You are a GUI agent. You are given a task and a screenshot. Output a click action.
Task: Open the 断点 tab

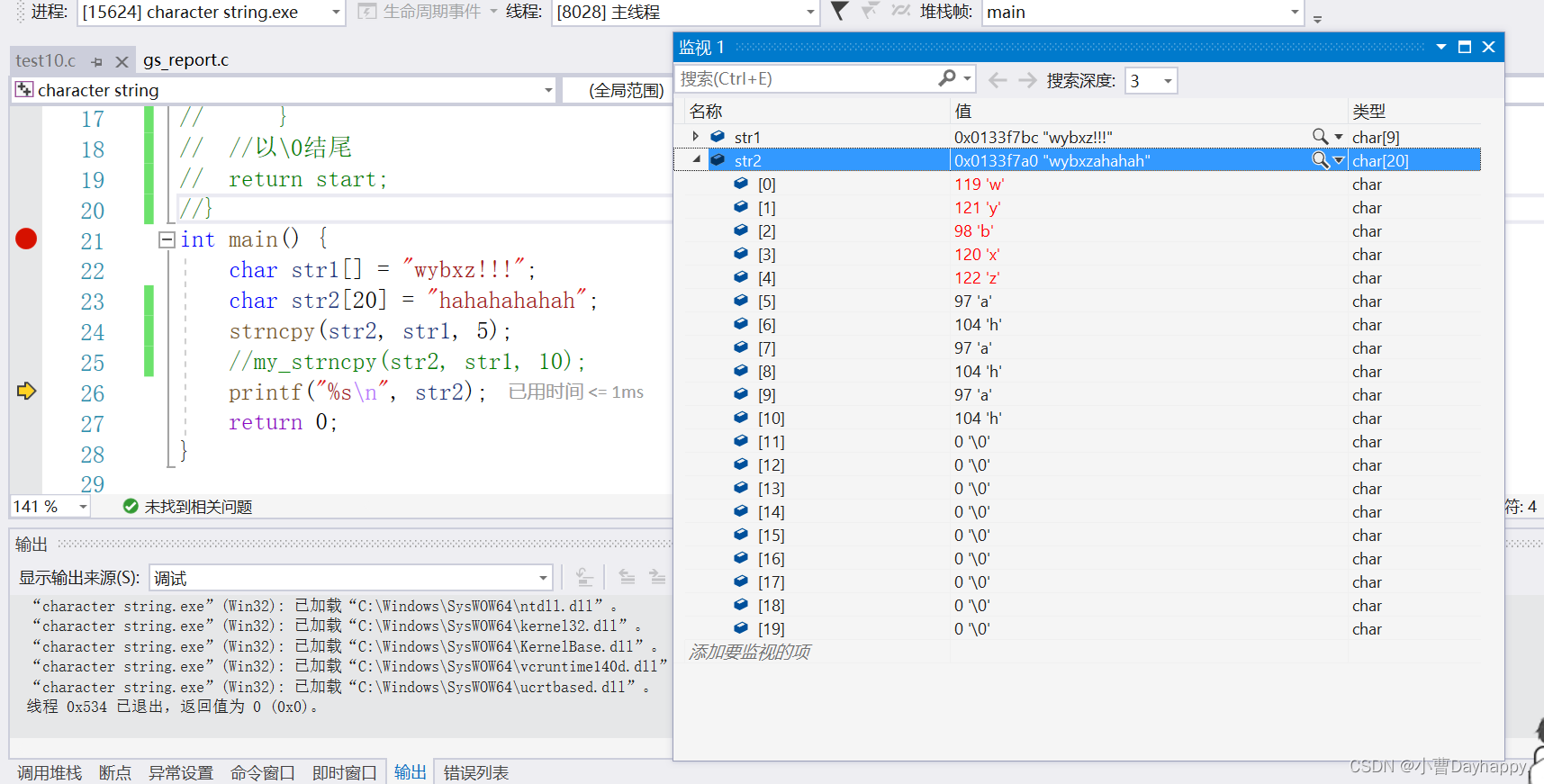coord(115,772)
